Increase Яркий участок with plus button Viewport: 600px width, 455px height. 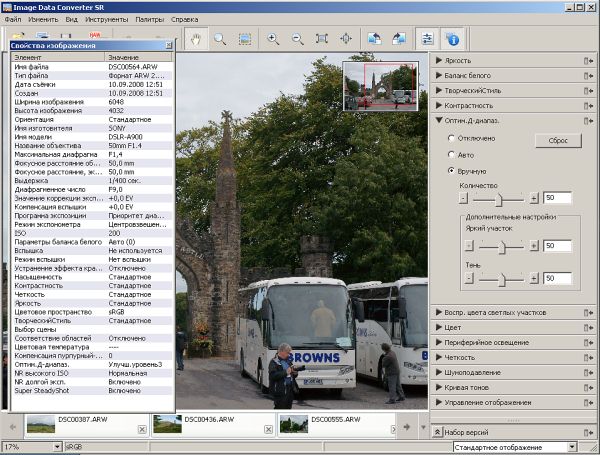pos(534,246)
